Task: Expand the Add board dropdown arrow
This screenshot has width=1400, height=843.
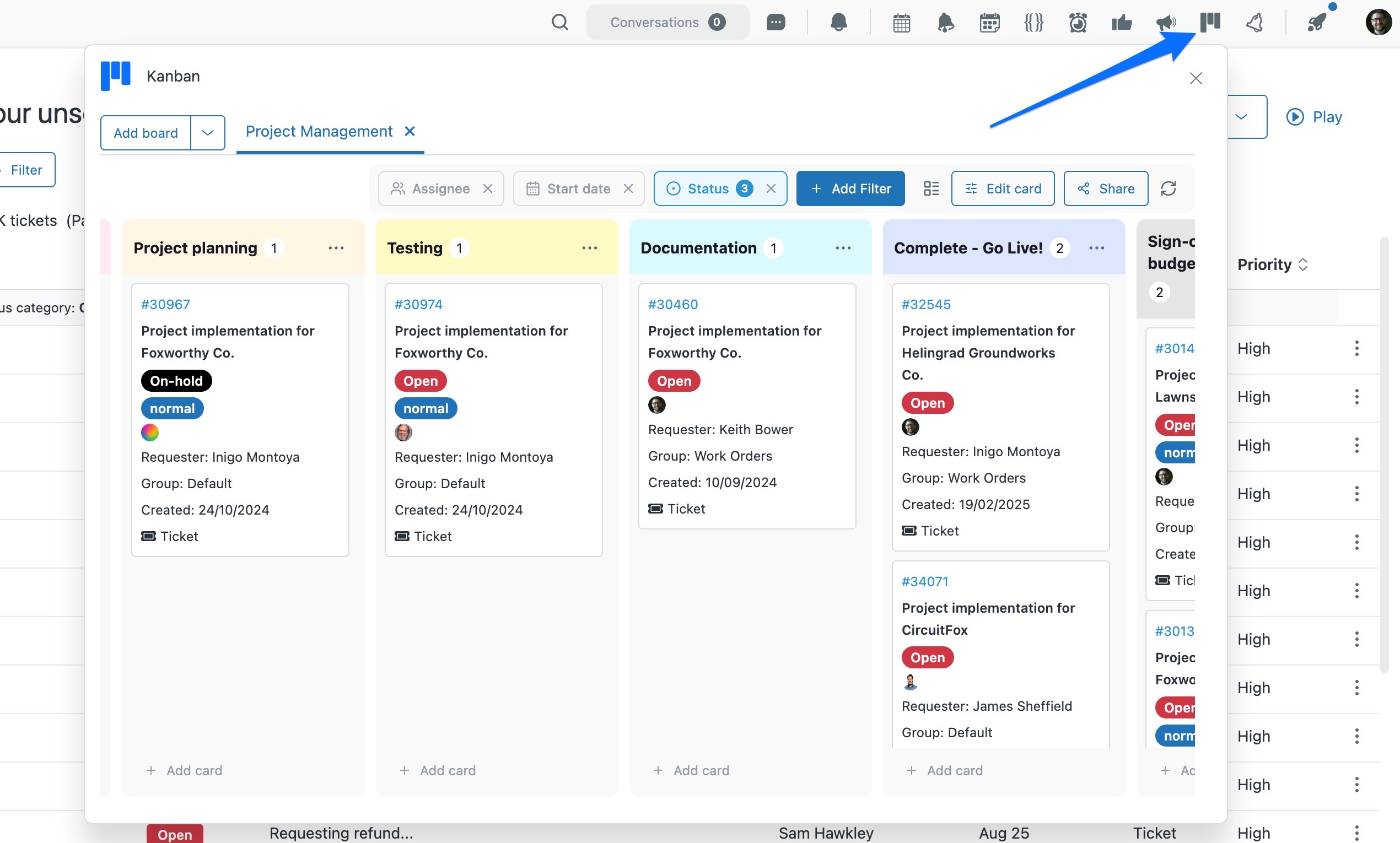Action: pyautogui.click(x=208, y=133)
